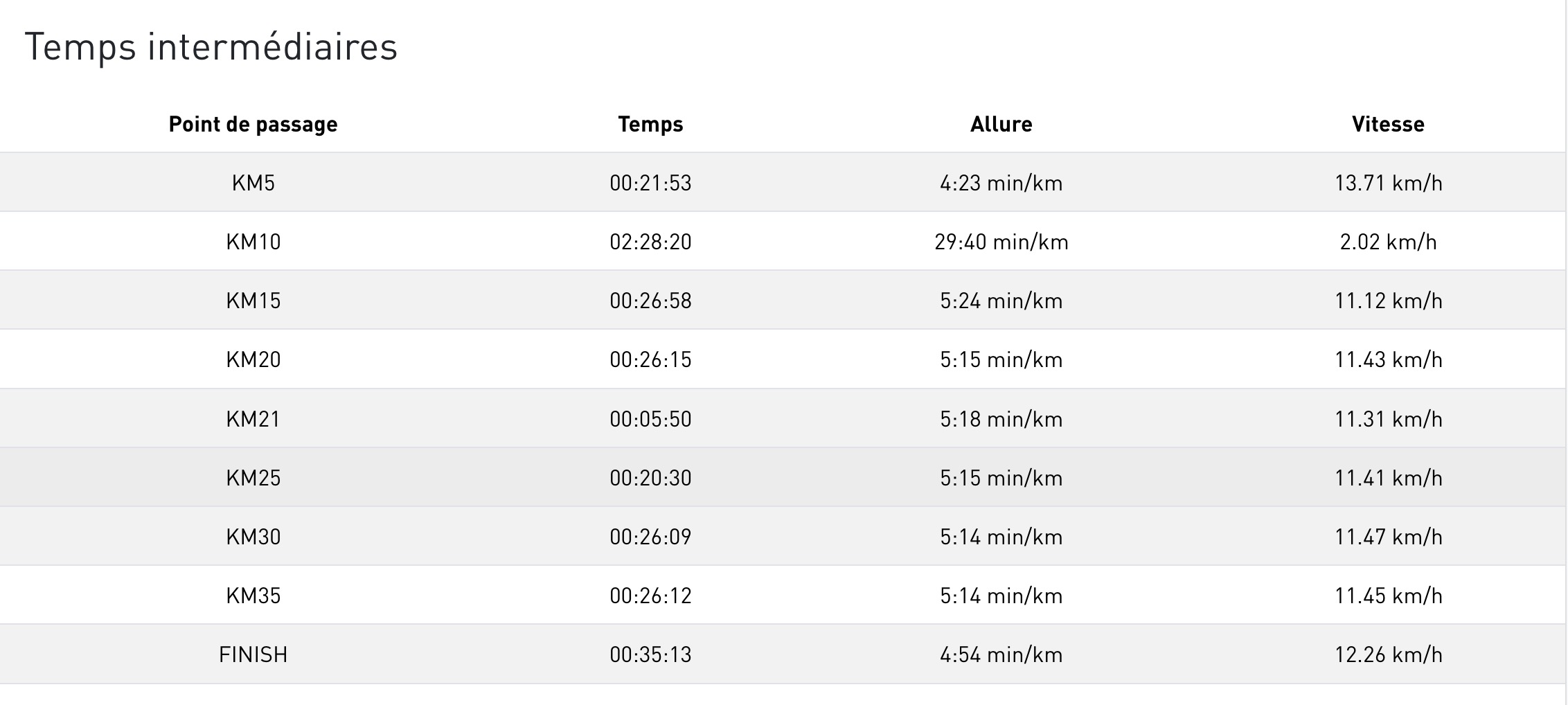Click the KM25 checkpoint cell

[x=253, y=478]
